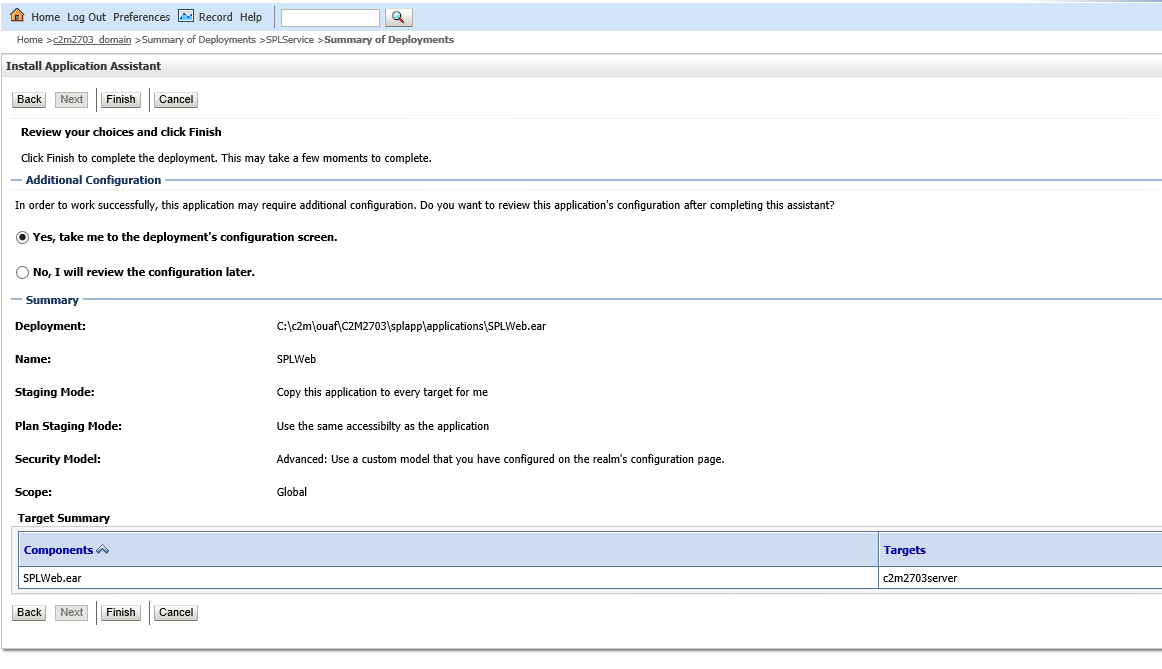Click the Install Application Assistant title
This screenshot has height=669, width=1162.
pyautogui.click(x=83, y=66)
